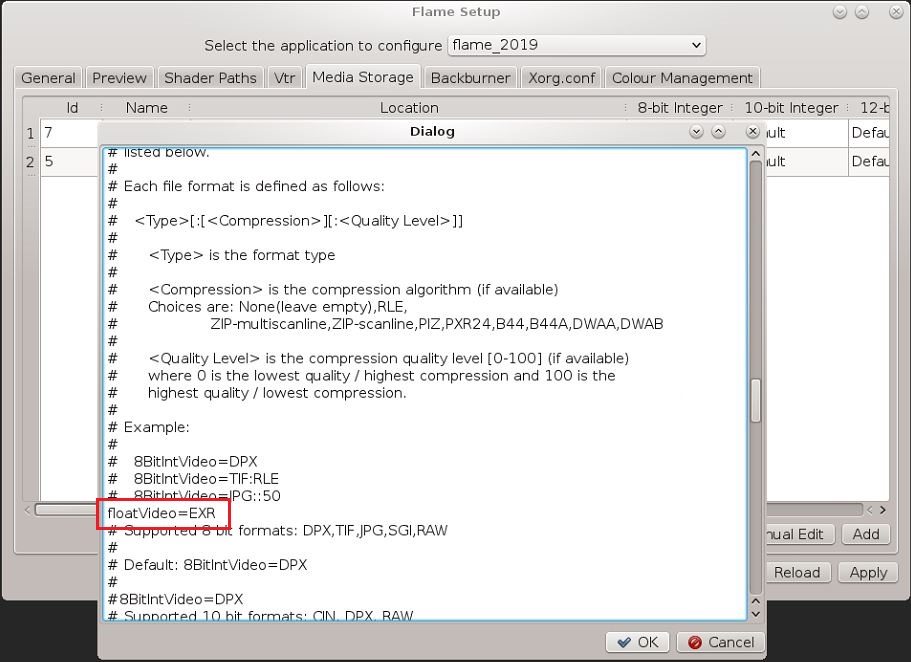This screenshot has height=662, width=911.
Task: Click the roll-up chevron on Flame Setup titlebar
Action: click(x=861, y=12)
